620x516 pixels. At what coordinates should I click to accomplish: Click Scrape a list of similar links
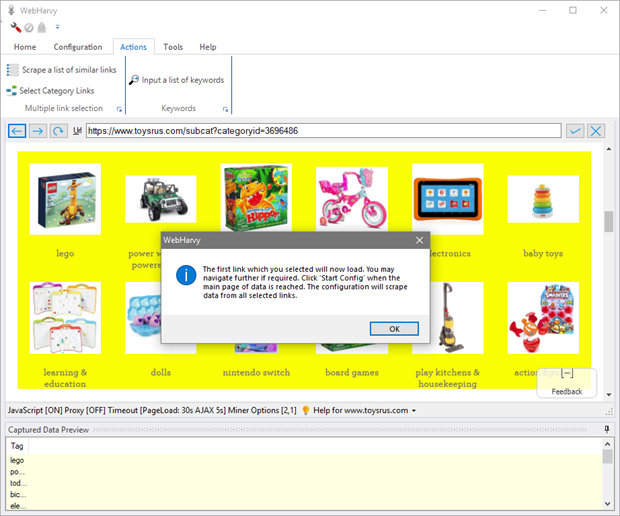coord(61,70)
